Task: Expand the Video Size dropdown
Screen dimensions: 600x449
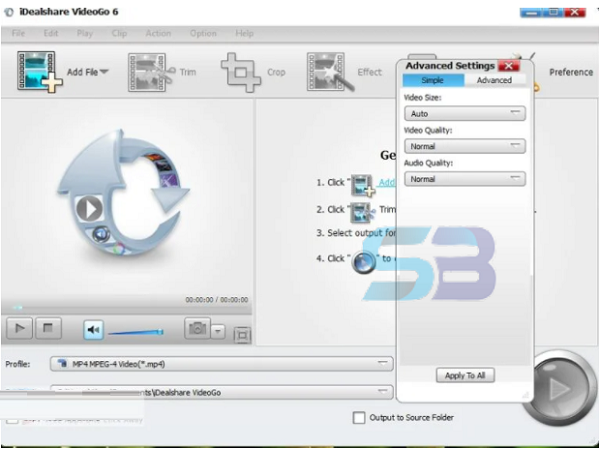Action: [465, 114]
